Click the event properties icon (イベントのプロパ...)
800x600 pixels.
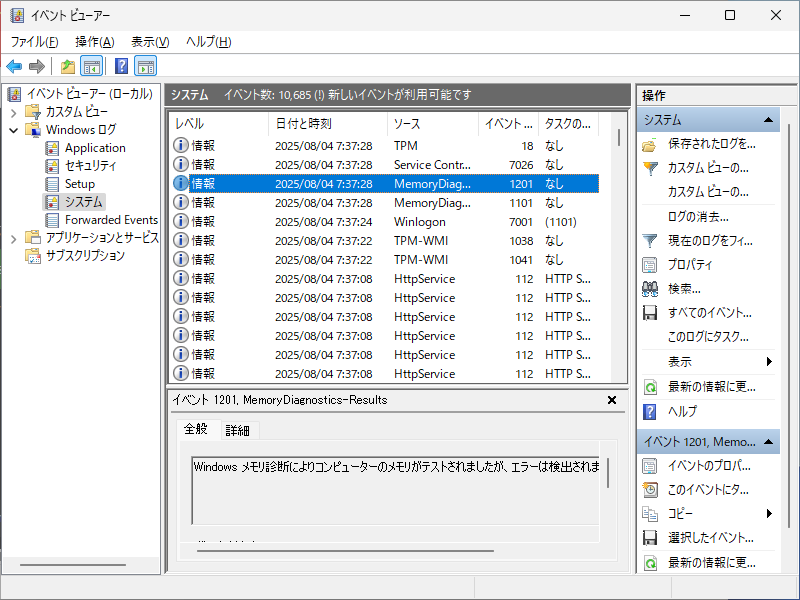[650, 466]
